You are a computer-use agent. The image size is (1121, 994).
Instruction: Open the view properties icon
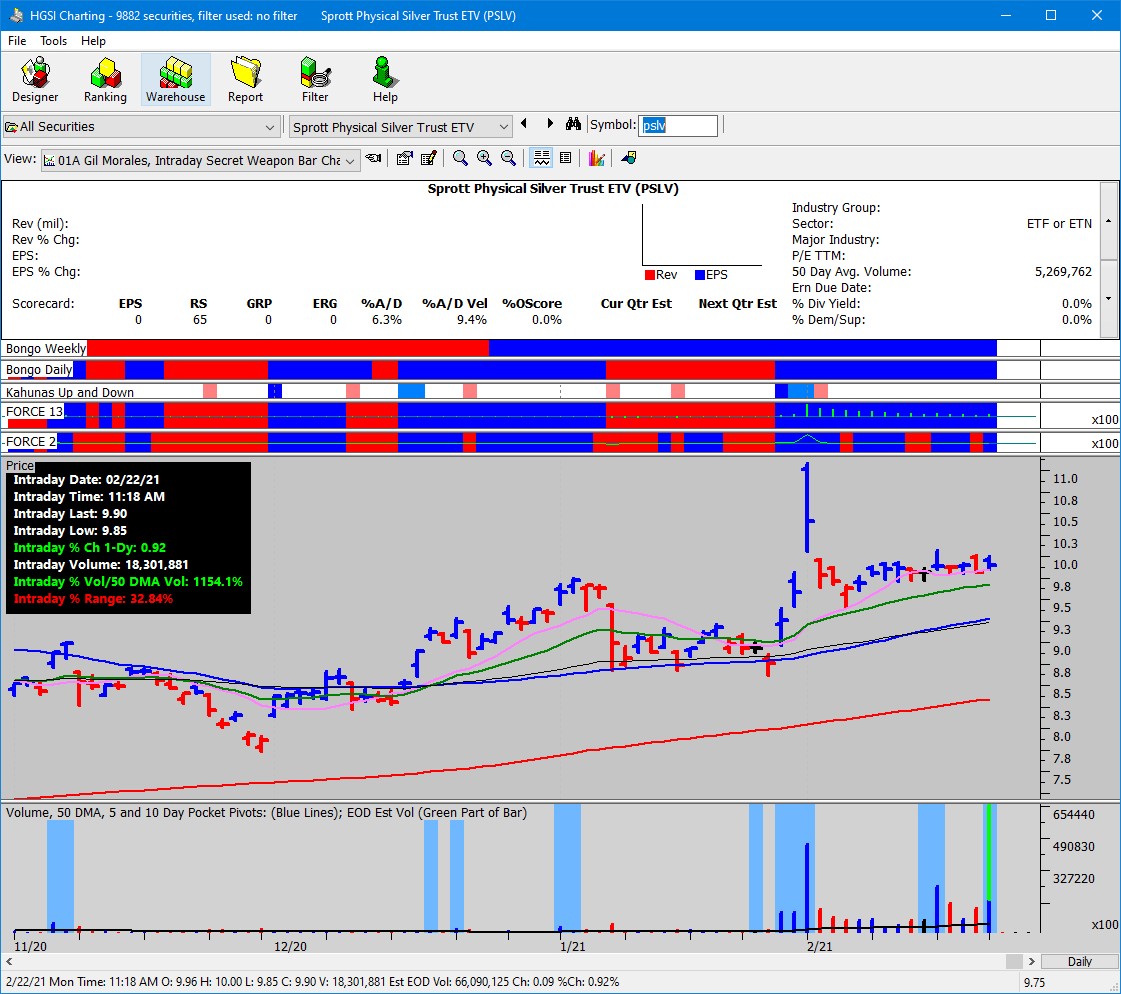click(405, 159)
